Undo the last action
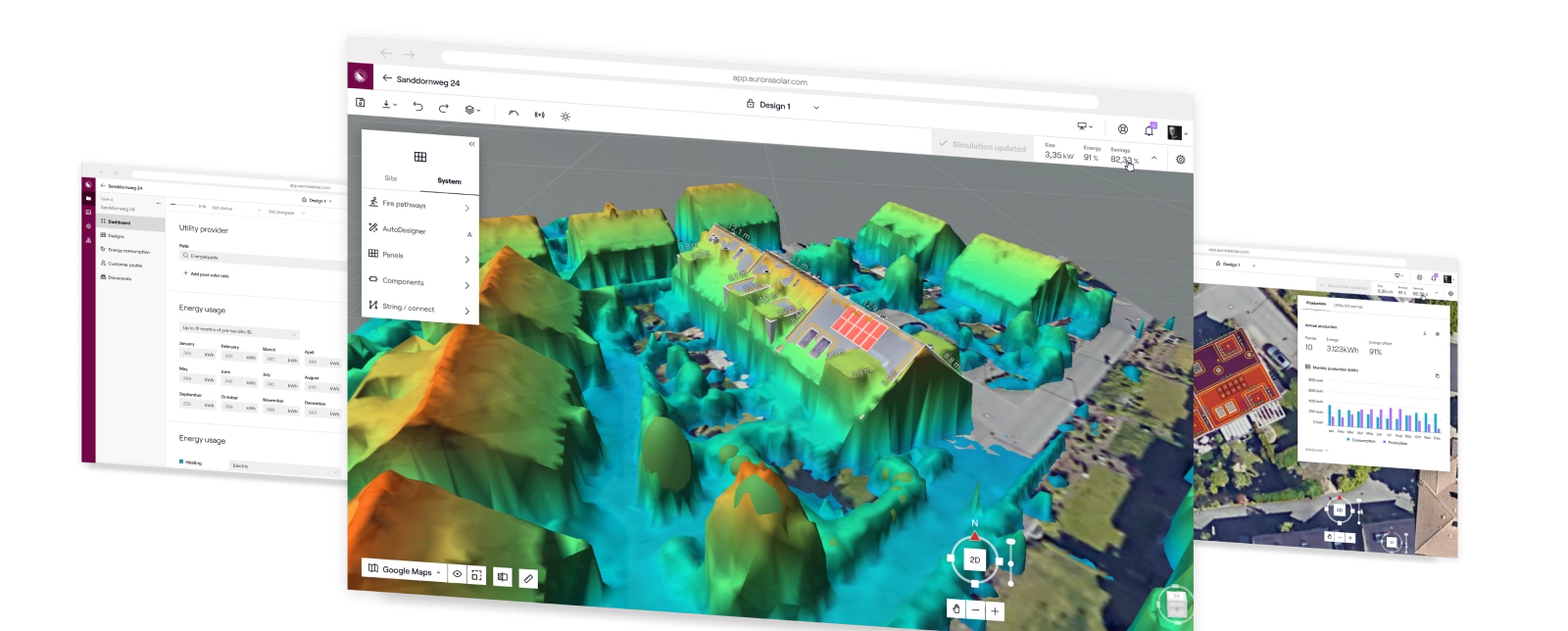This screenshot has height=631, width=1568. [417, 106]
